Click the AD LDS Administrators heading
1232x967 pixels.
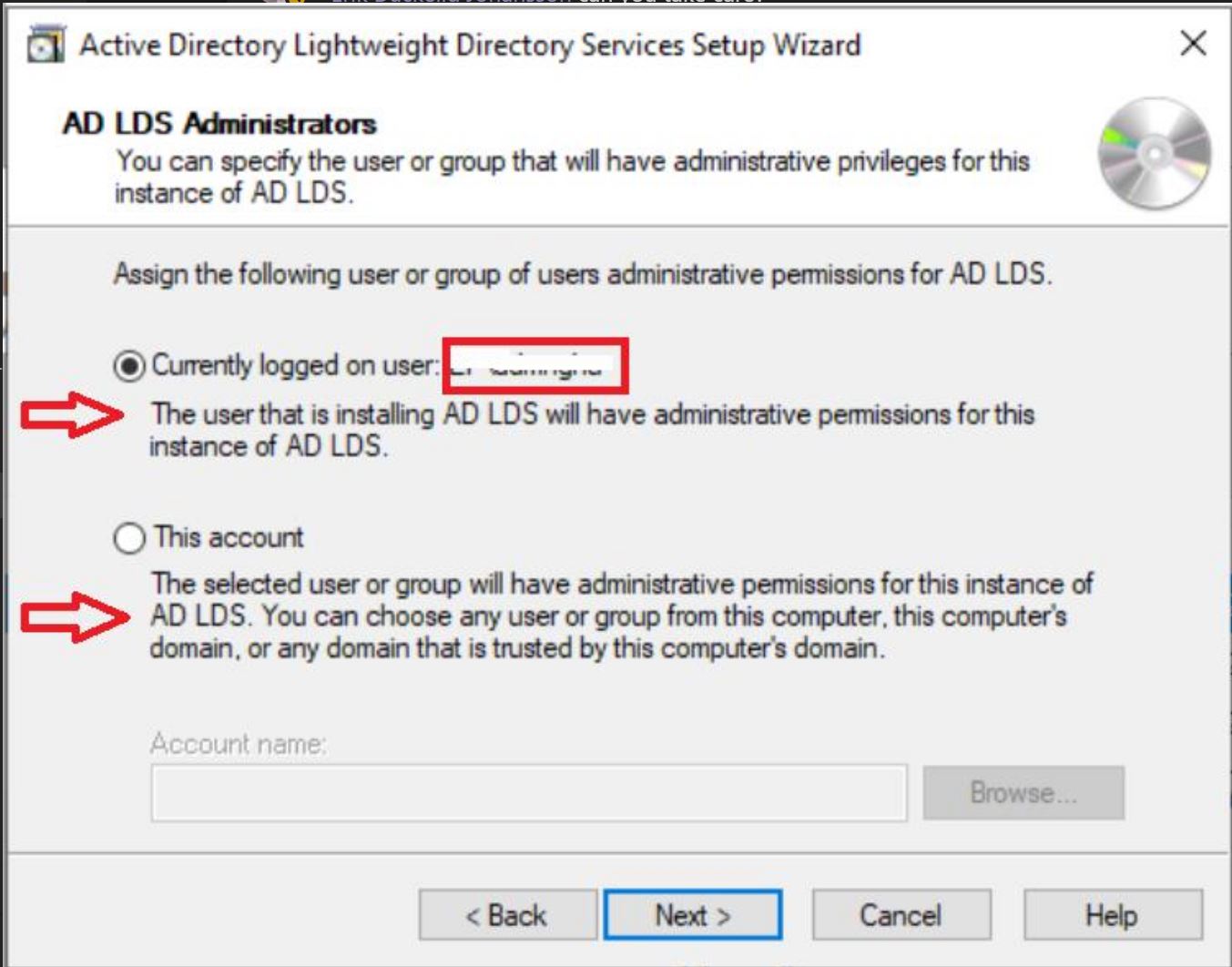coord(219,123)
